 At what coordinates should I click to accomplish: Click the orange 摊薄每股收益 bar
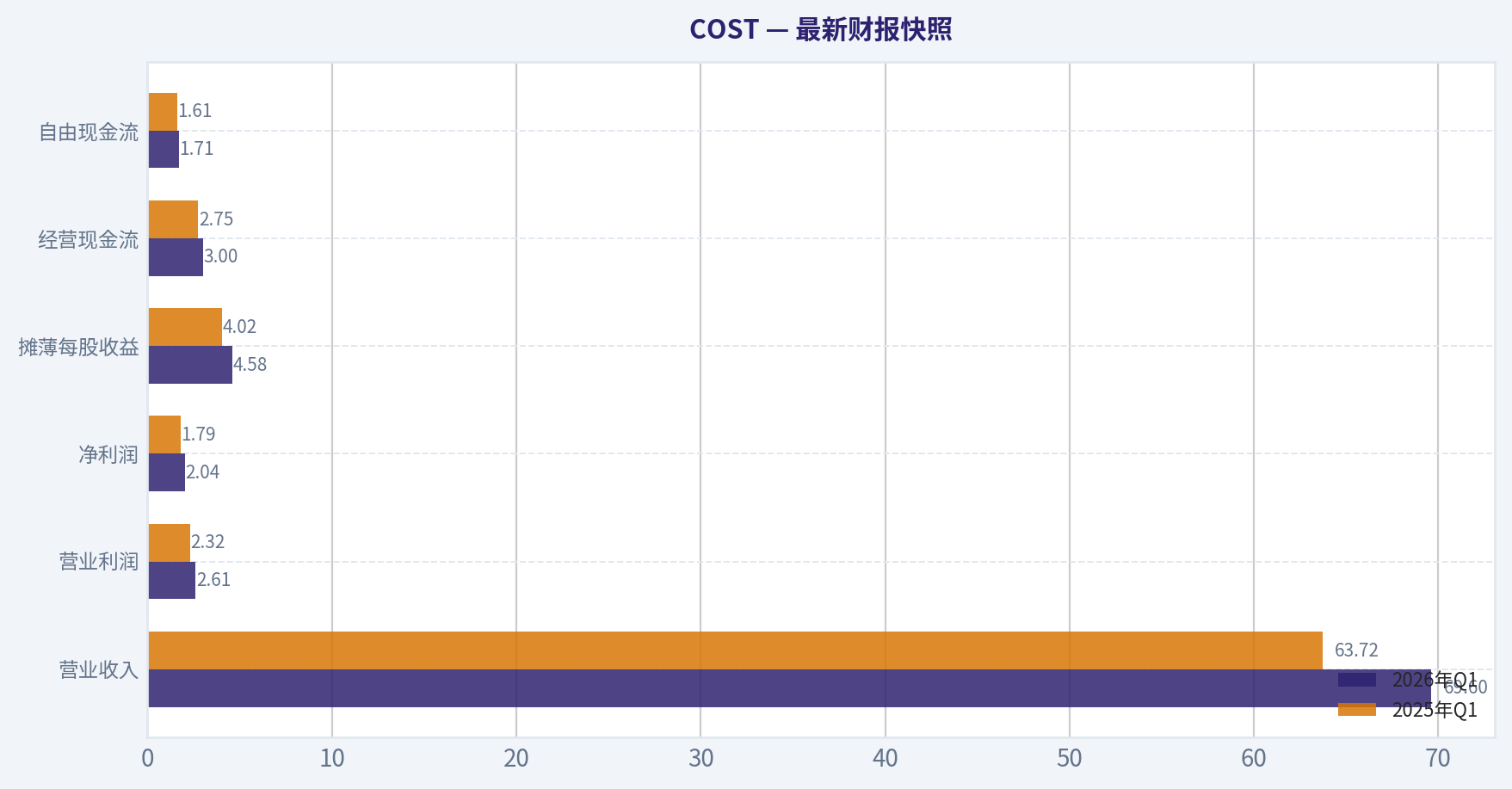click(185, 327)
